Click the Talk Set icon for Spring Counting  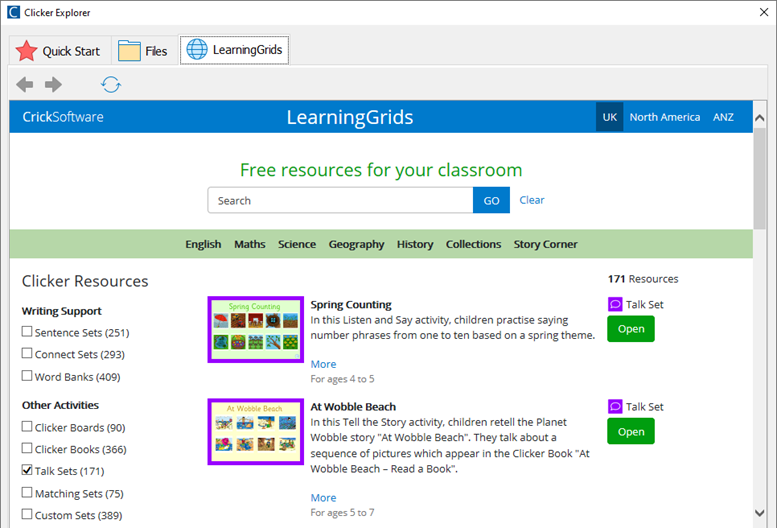[615, 305]
